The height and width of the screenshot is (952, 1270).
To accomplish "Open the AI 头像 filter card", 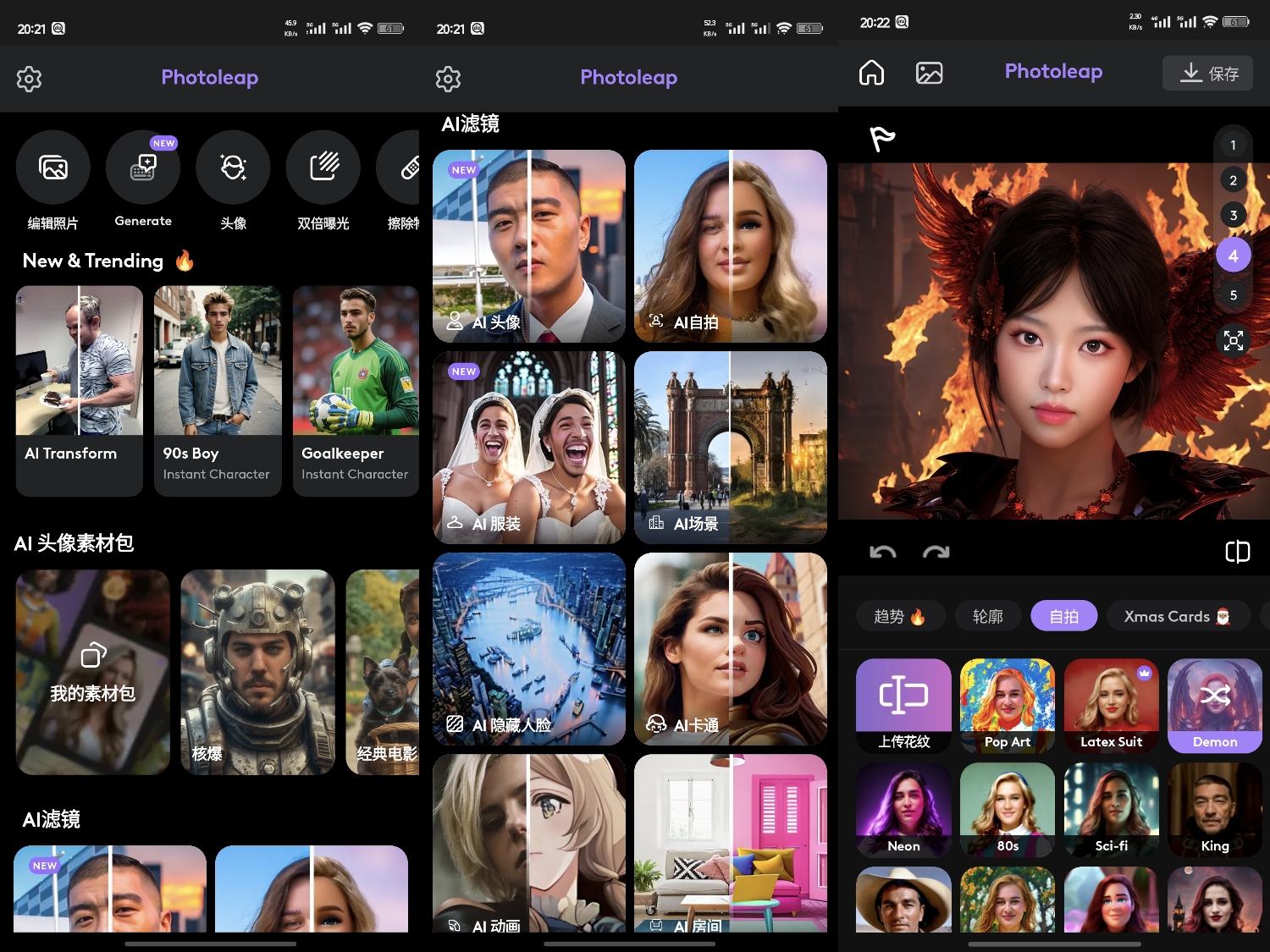I will (x=529, y=246).
